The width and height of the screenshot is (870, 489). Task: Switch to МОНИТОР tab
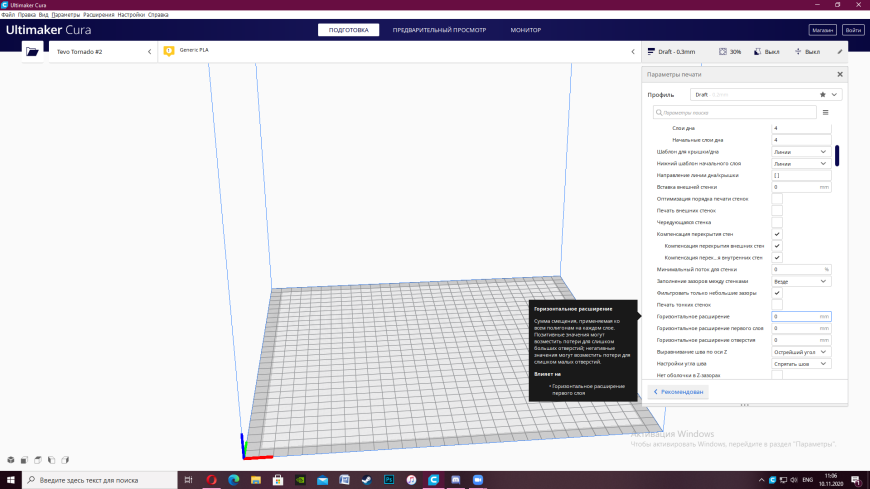point(525,30)
